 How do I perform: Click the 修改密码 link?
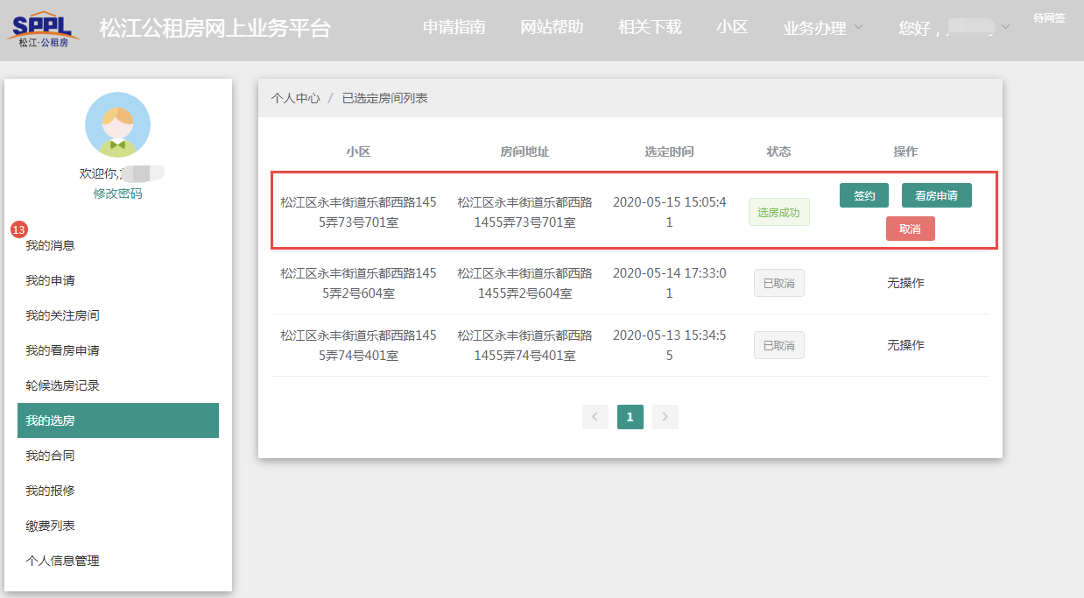[x=118, y=194]
